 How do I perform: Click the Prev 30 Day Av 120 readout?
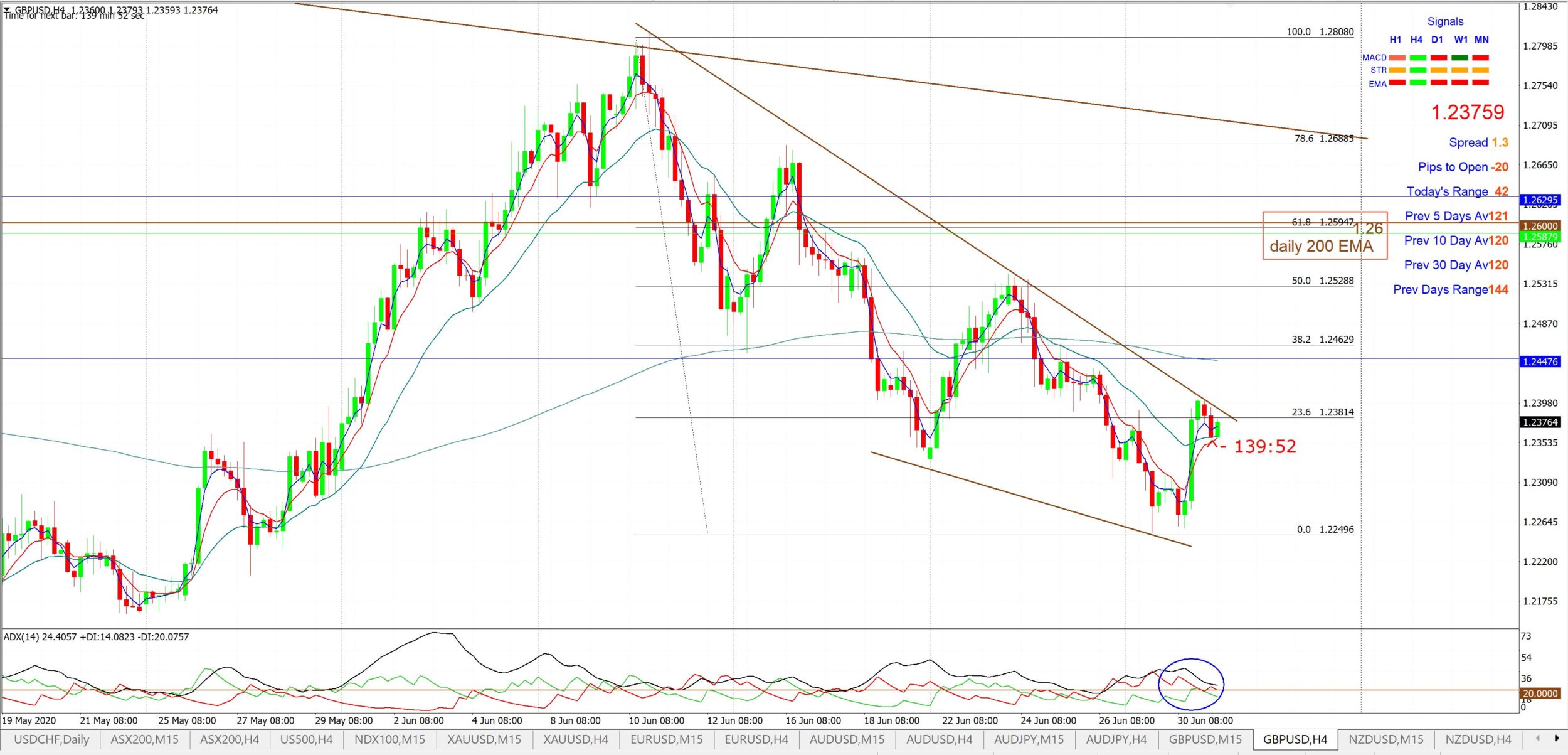[1456, 265]
